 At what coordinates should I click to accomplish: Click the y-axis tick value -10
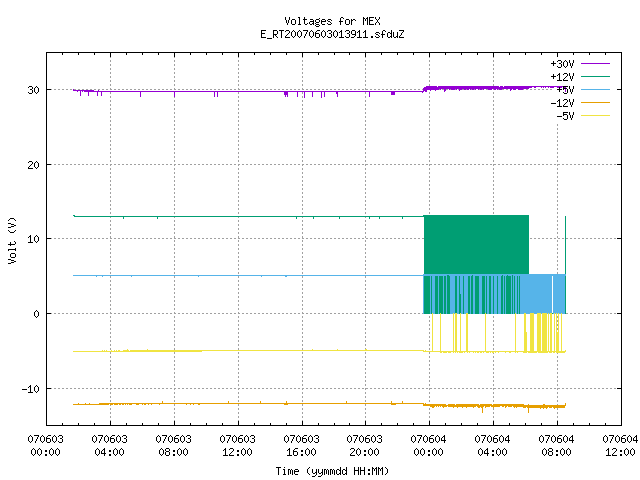coord(31,389)
